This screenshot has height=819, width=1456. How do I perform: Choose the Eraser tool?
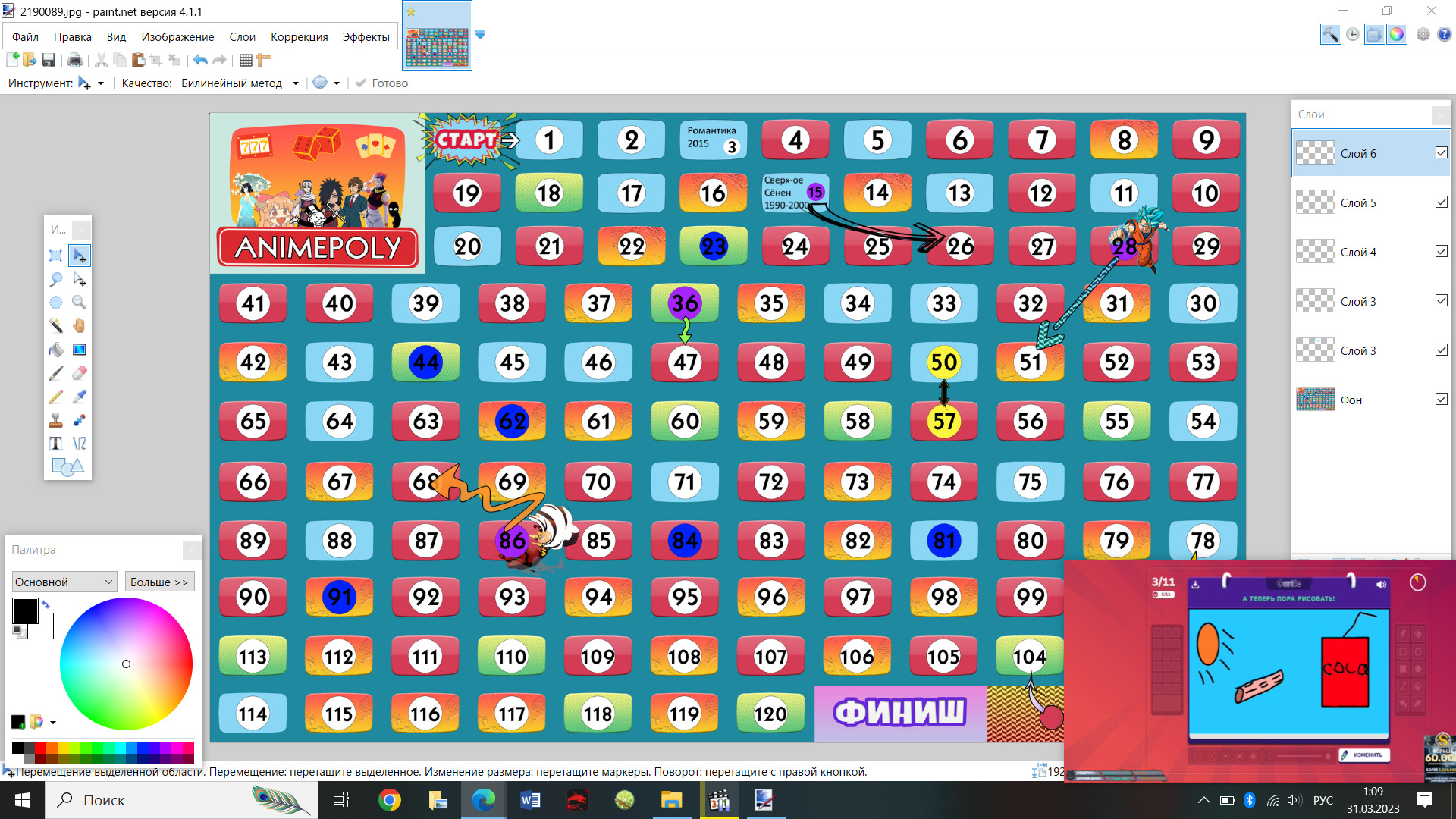tap(79, 373)
